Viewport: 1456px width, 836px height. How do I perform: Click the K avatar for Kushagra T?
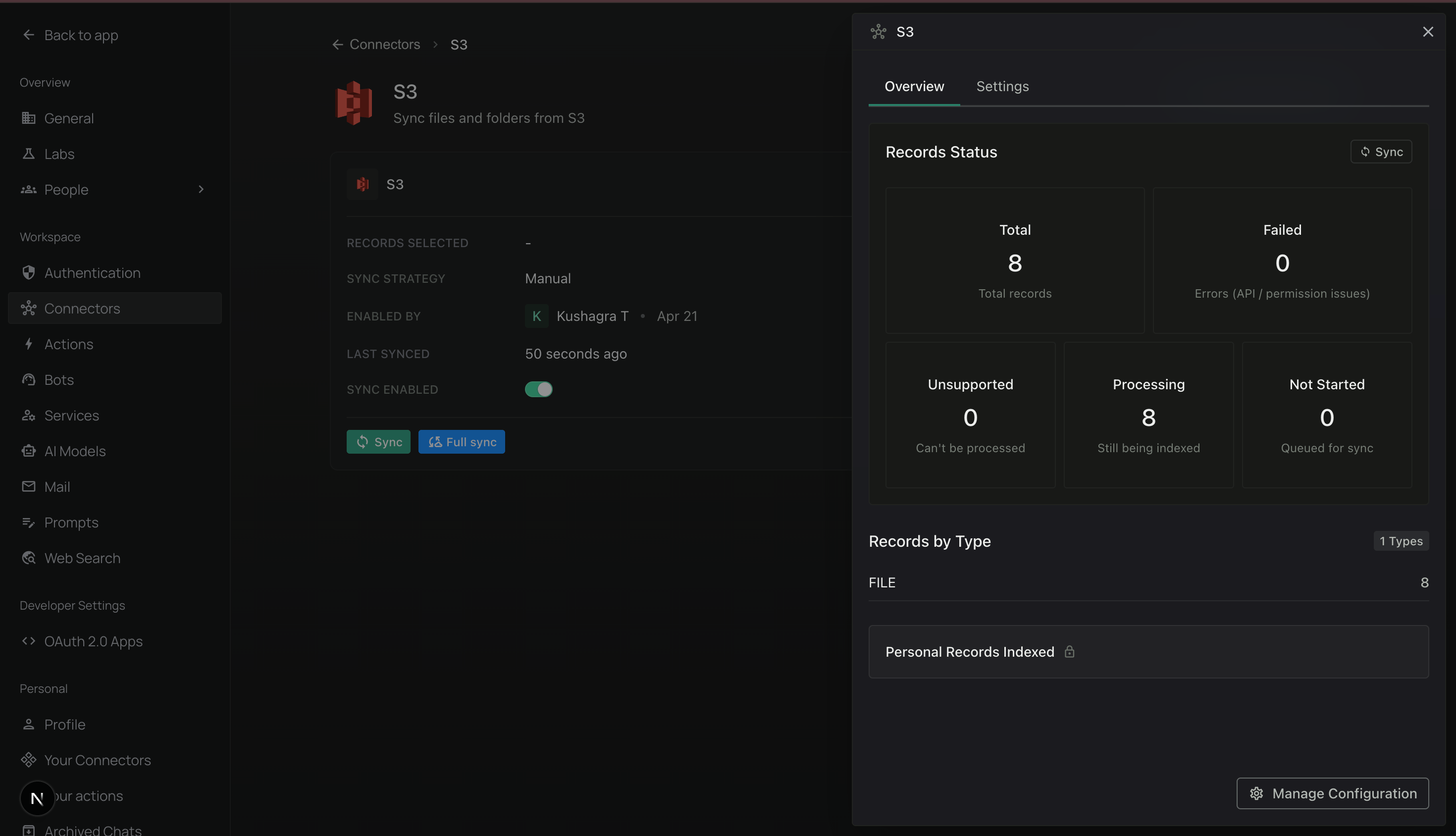pyautogui.click(x=537, y=316)
